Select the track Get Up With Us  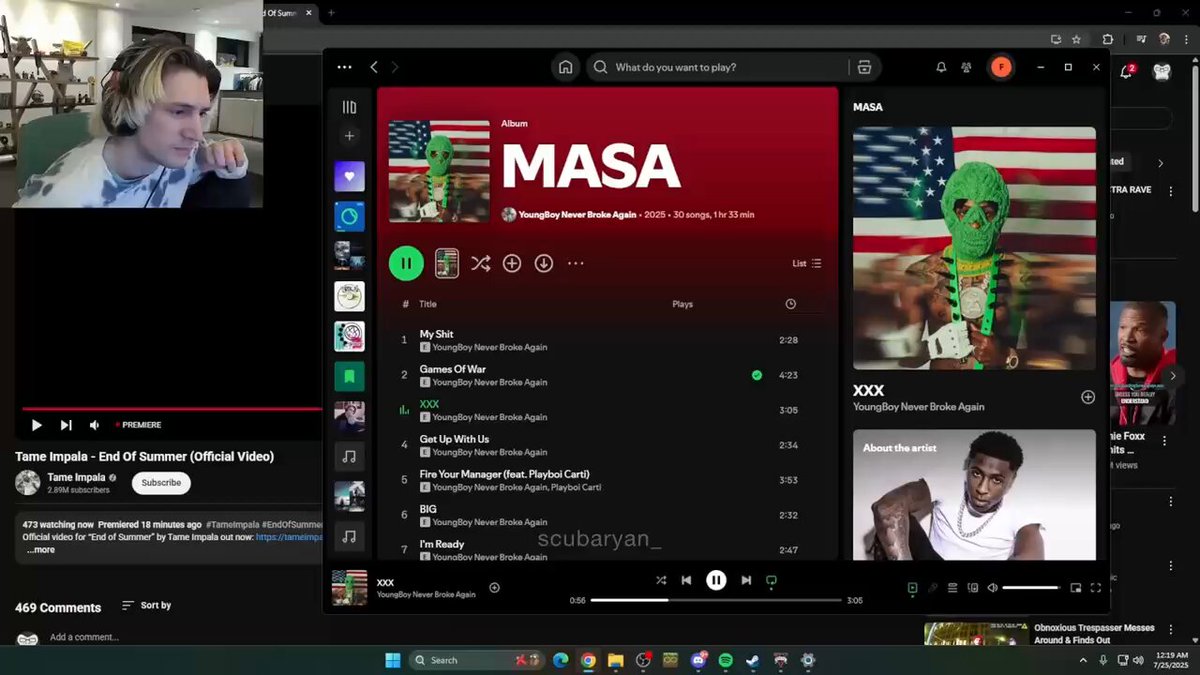454,439
